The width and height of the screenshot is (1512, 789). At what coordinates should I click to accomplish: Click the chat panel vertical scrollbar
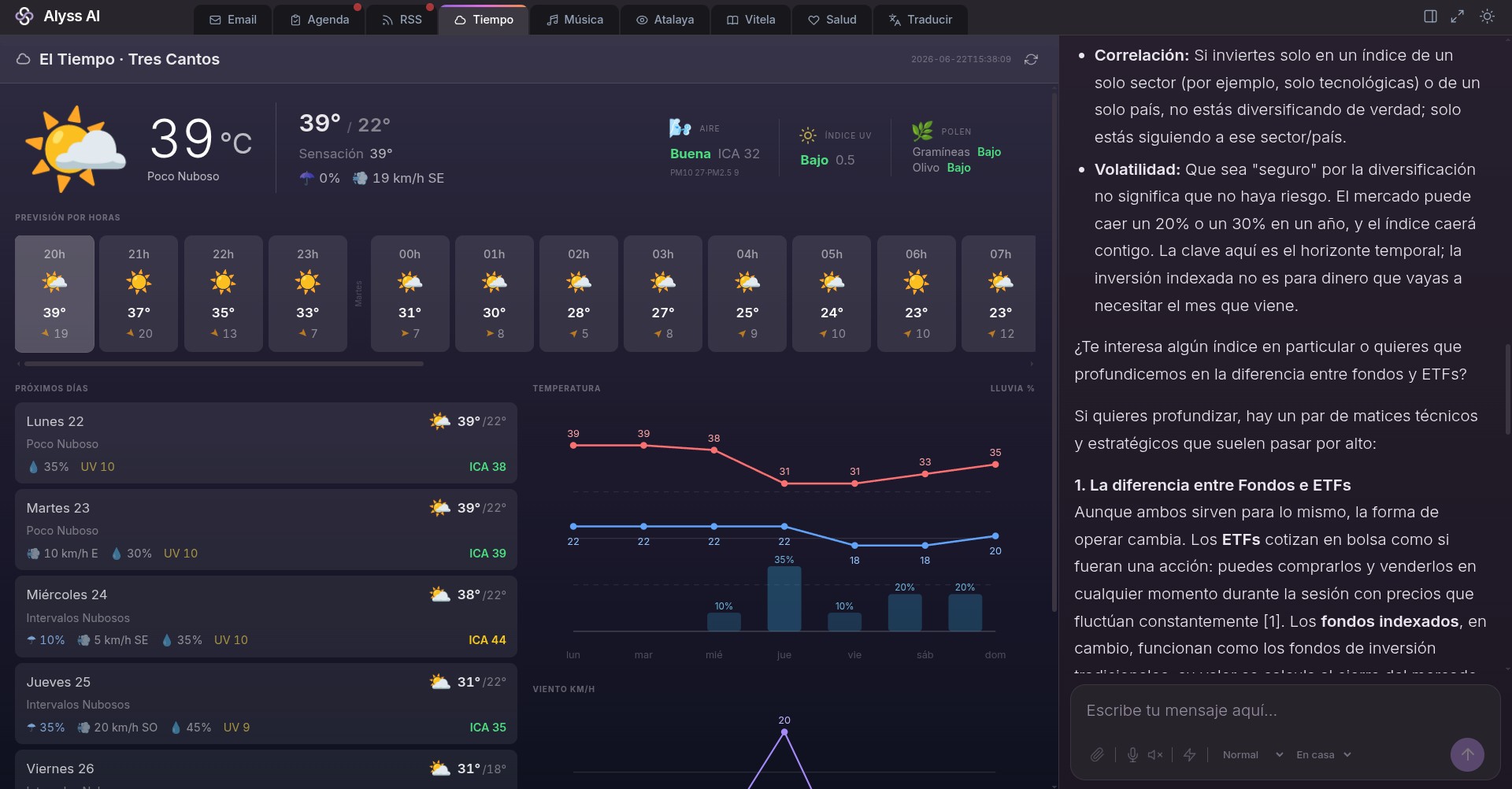pyautogui.click(x=1507, y=389)
